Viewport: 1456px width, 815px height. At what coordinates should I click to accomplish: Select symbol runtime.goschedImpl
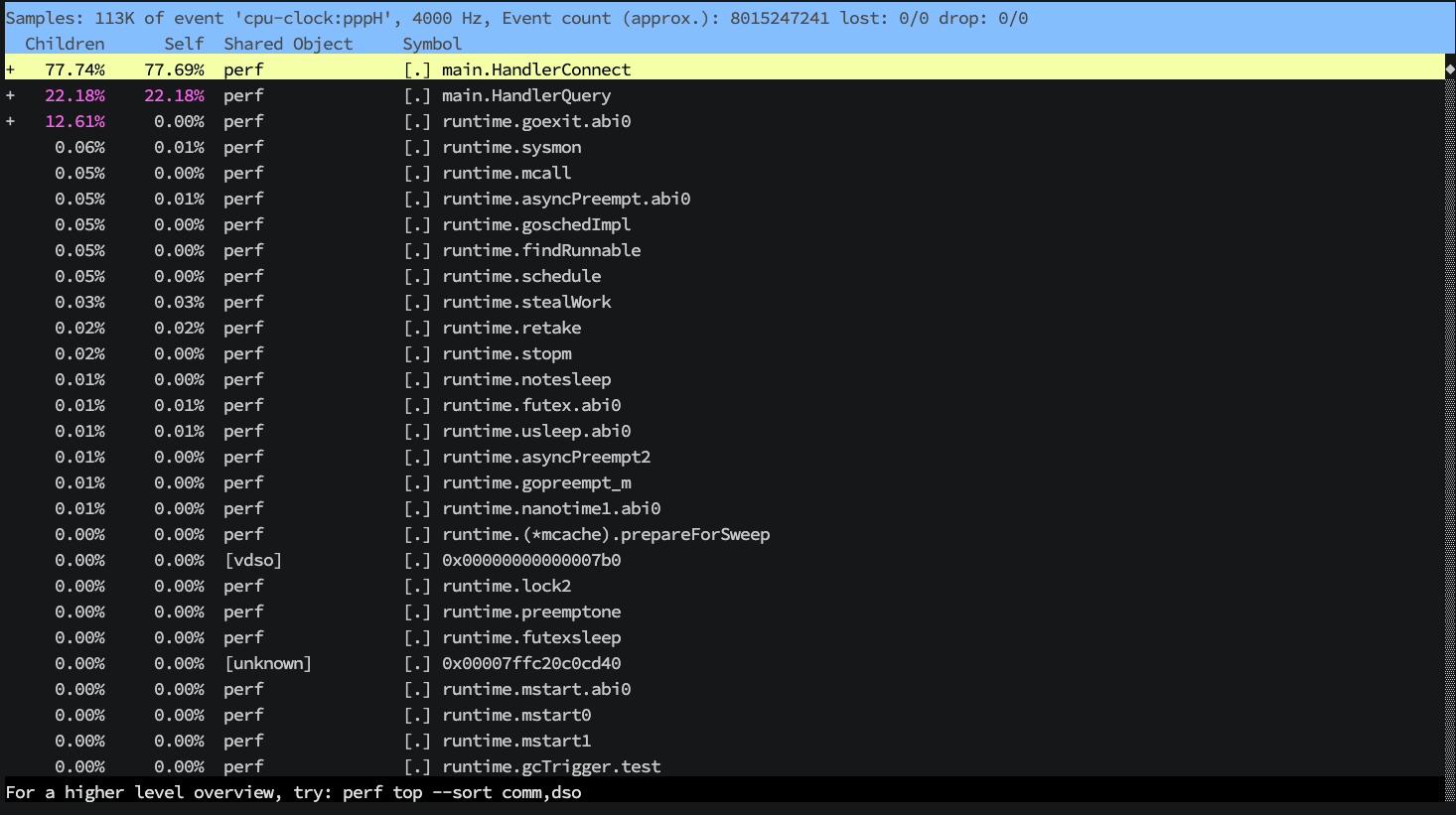[x=536, y=224]
